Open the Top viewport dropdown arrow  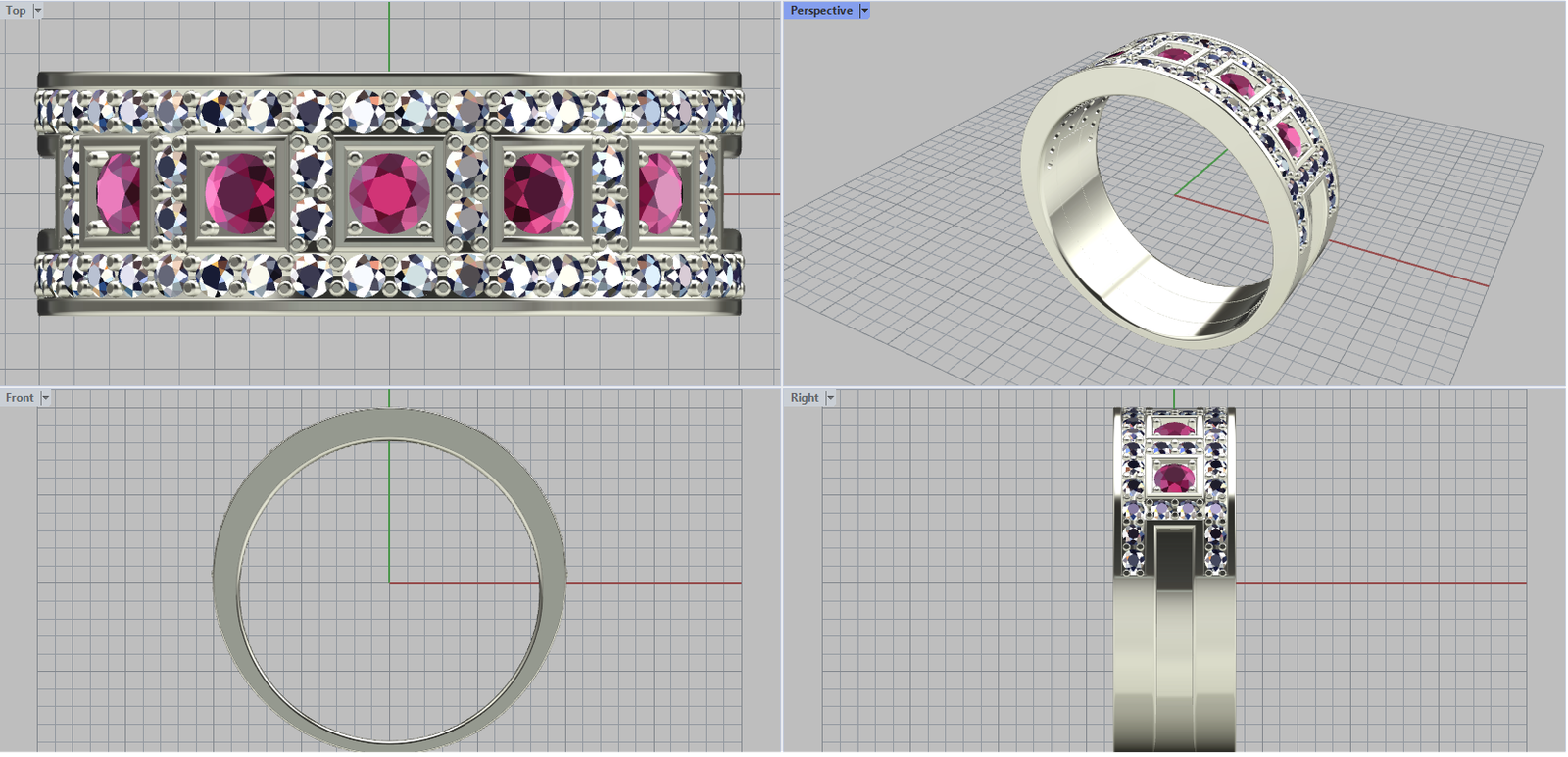[38, 11]
